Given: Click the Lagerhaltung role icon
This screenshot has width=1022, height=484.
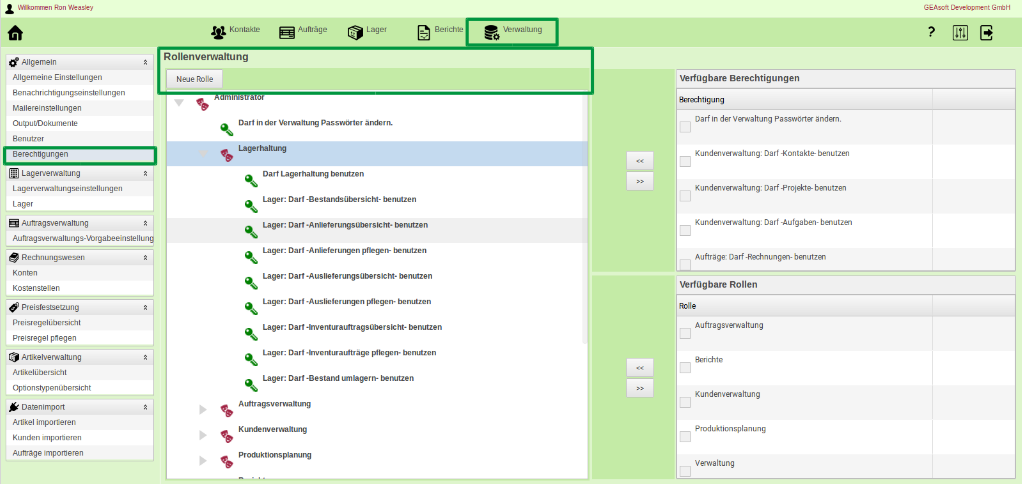Looking at the screenshot, I should [226, 153].
